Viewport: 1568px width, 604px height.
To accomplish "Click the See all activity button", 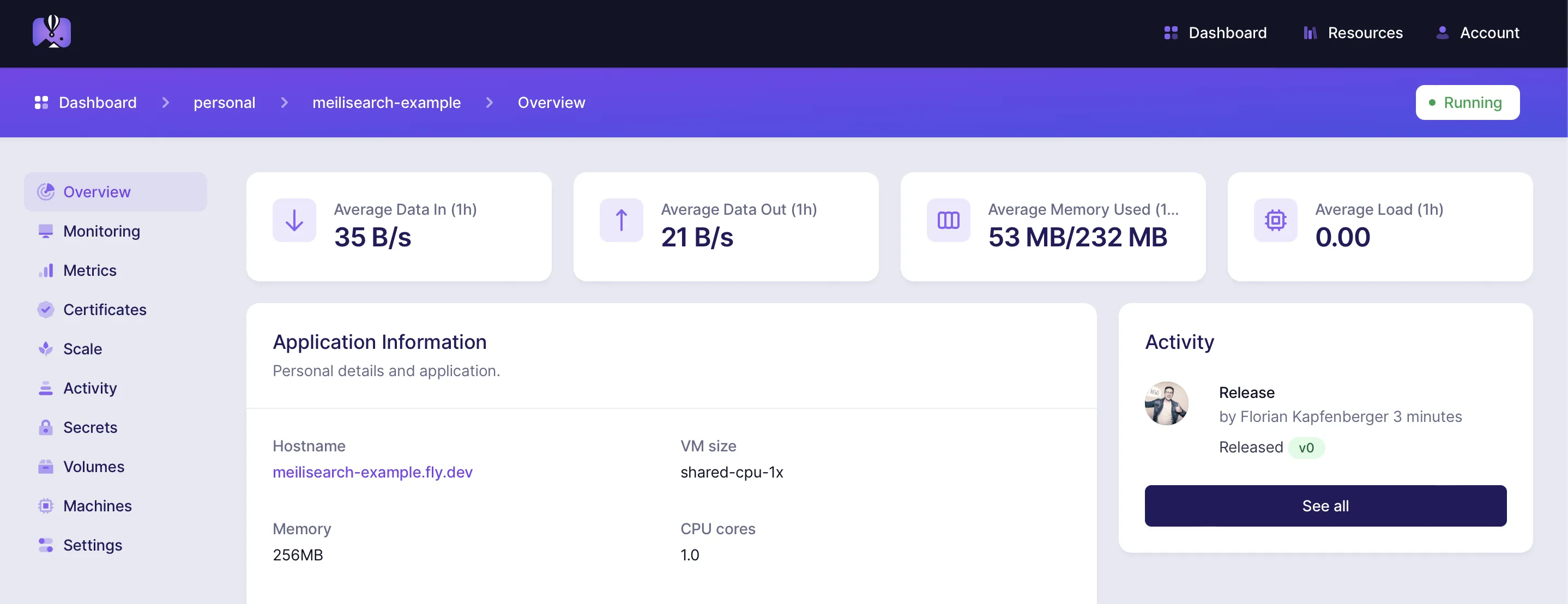I will point(1325,506).
